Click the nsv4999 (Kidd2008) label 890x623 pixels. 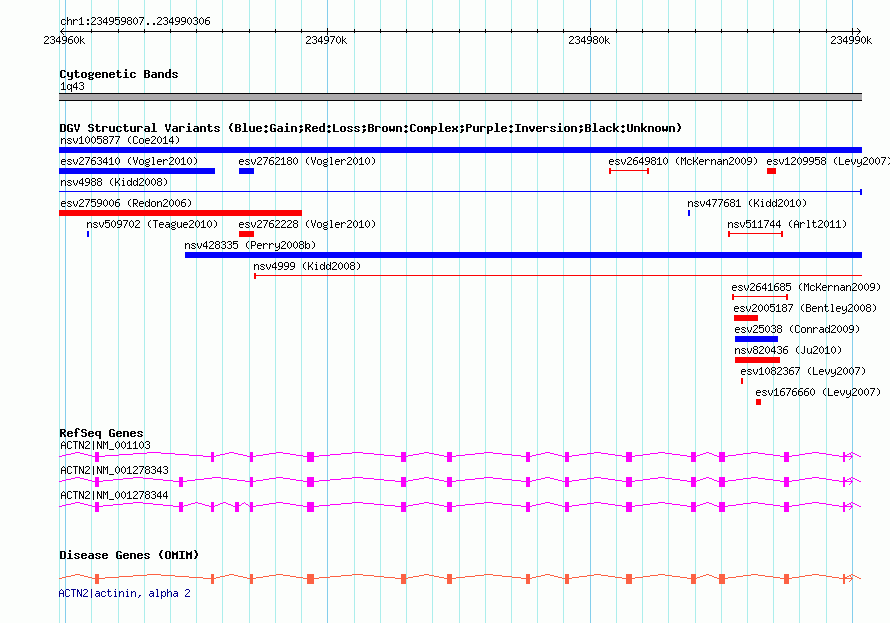coord(307,266)
